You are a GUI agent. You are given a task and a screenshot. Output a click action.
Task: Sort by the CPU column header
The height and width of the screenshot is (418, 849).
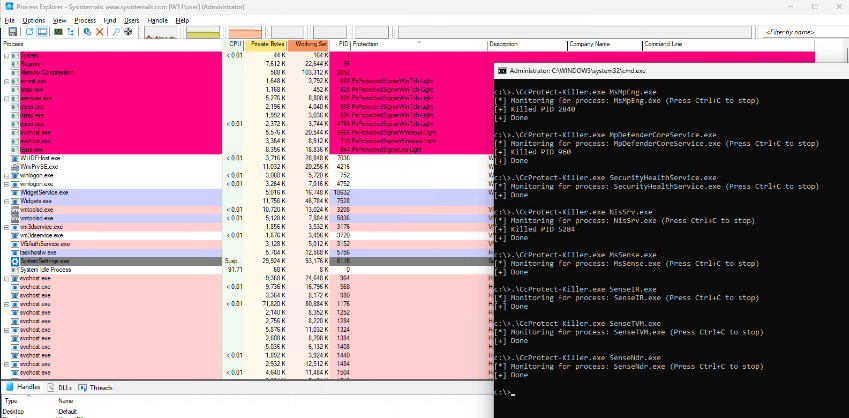point(233,44)
